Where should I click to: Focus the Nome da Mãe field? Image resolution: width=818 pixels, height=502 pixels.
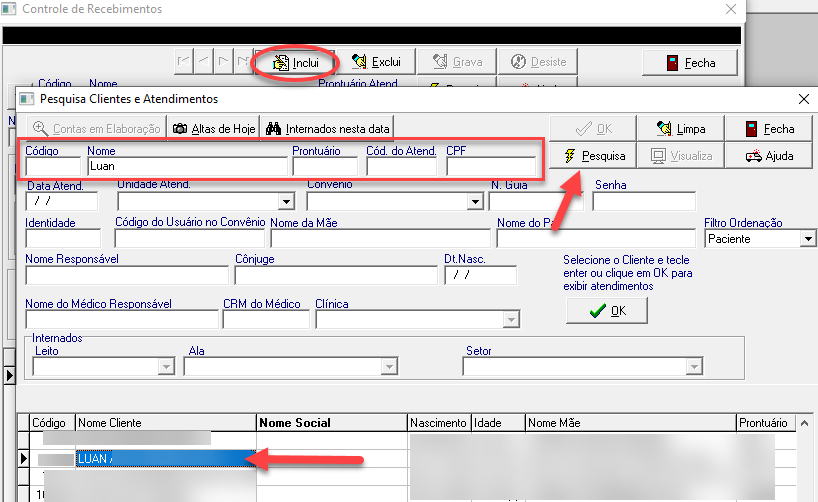tap(380, 238)
